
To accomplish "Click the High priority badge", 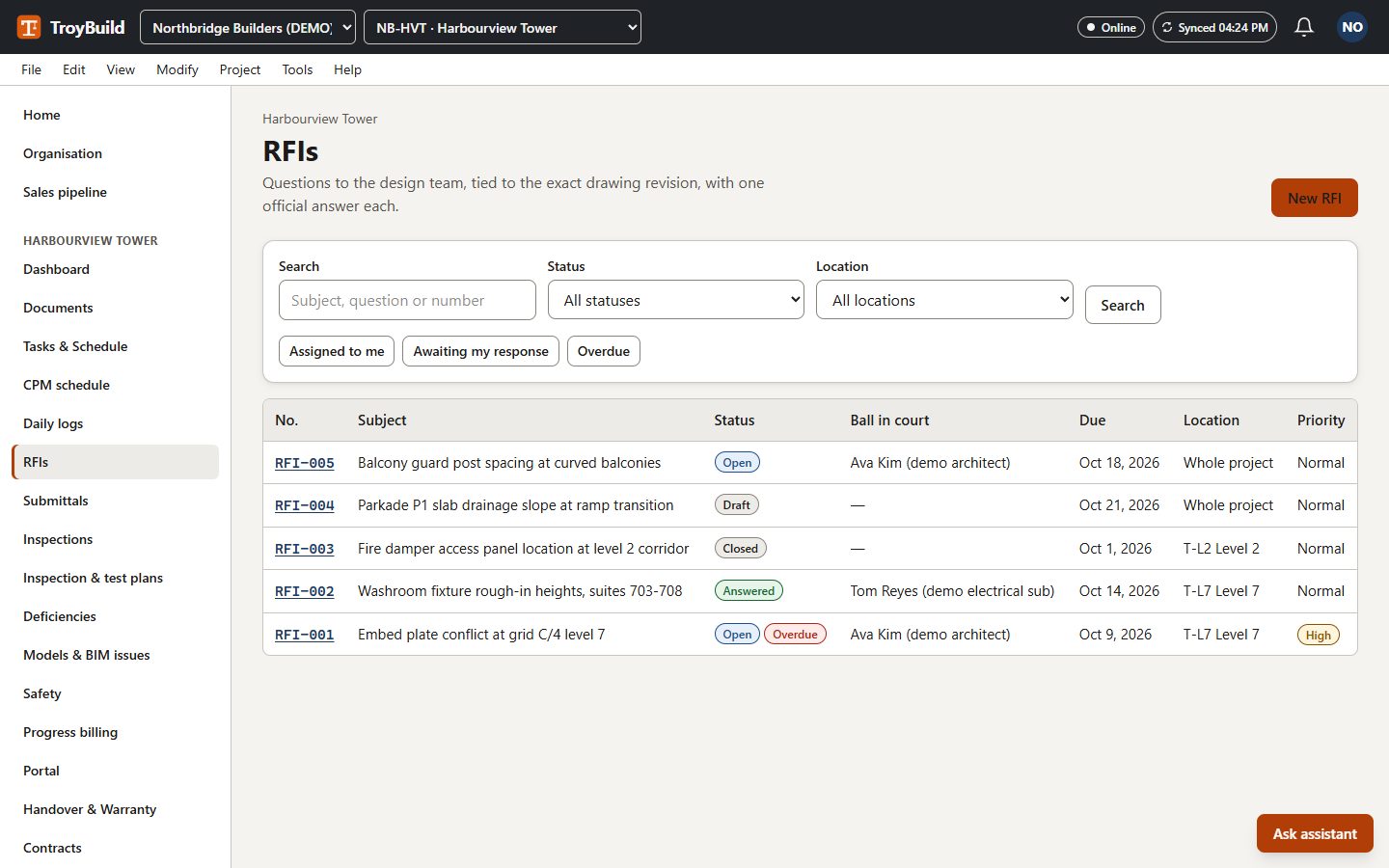I will click(x=1318, y=635).
